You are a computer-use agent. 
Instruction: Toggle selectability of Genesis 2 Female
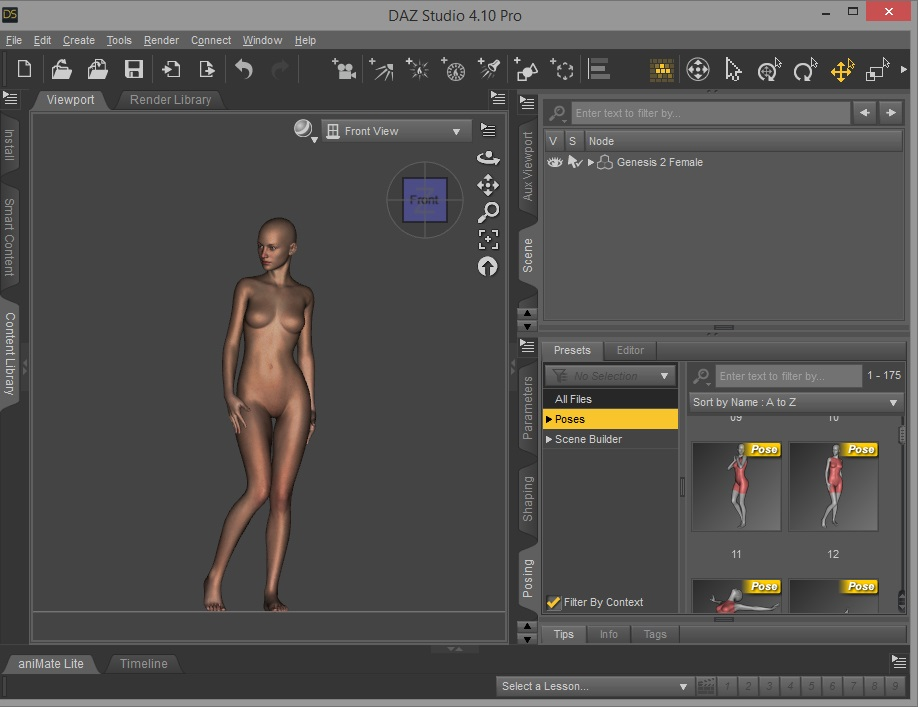[x=574, y=162]
